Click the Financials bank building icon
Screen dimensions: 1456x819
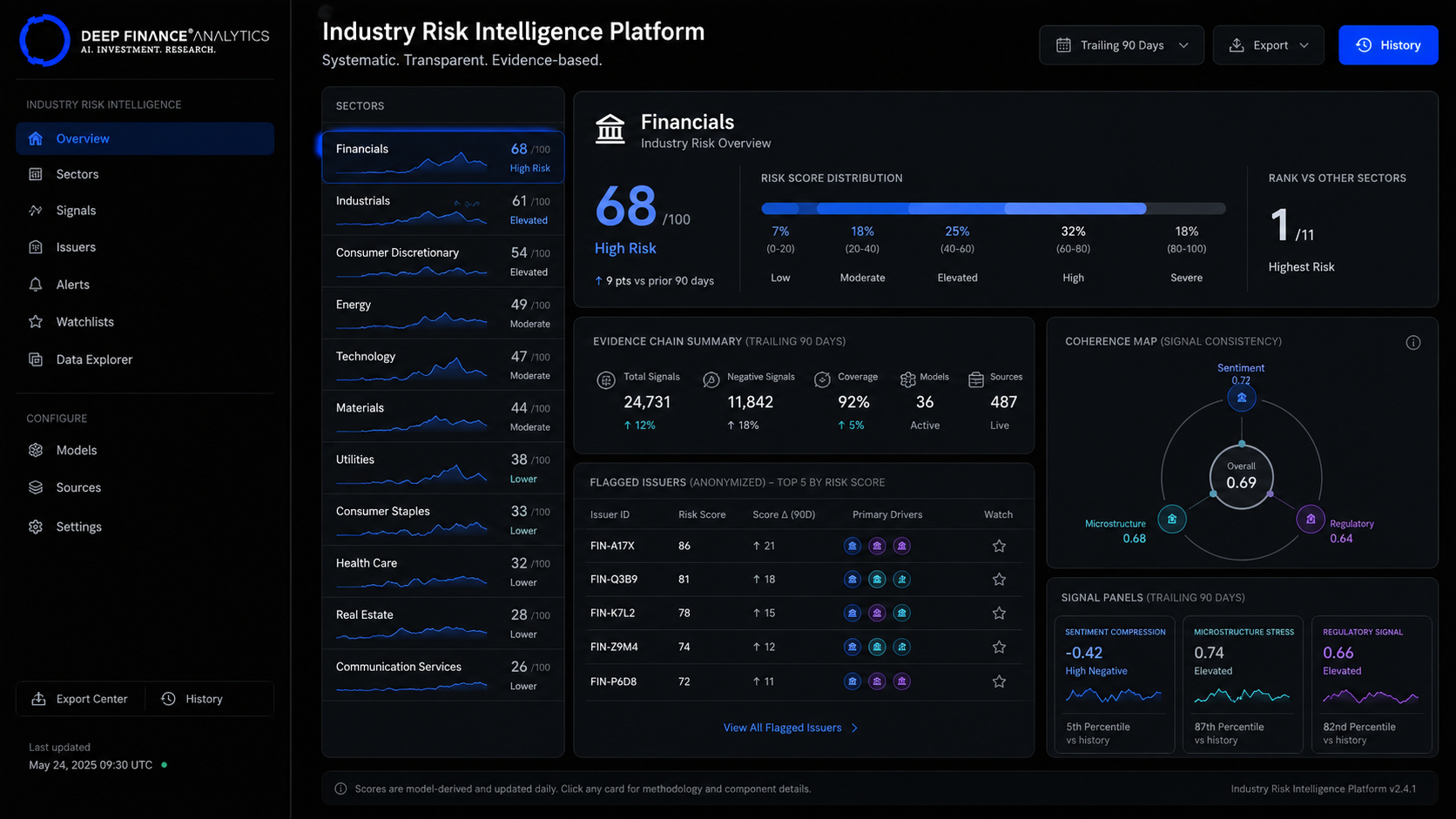click(610, 130)
